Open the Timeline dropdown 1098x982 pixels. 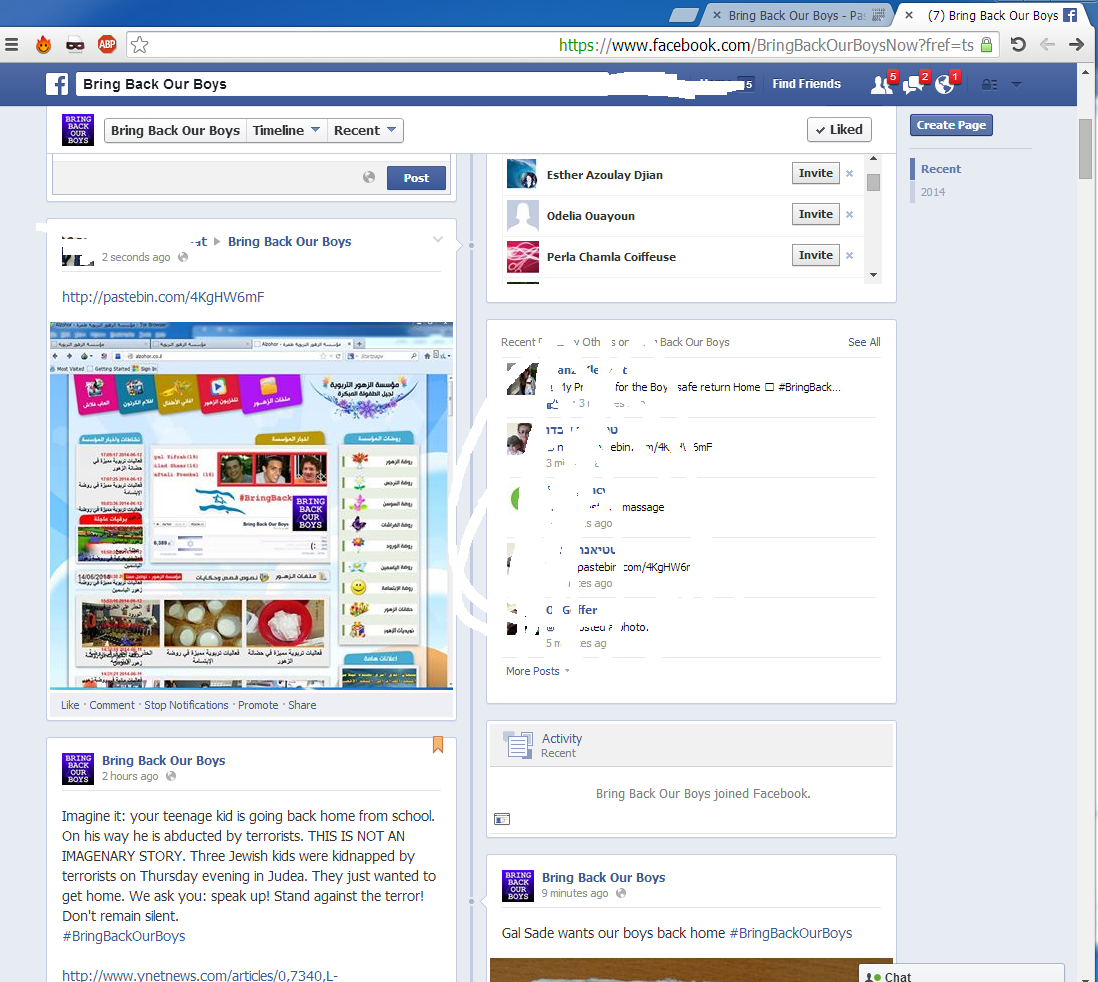coord(286,130)
